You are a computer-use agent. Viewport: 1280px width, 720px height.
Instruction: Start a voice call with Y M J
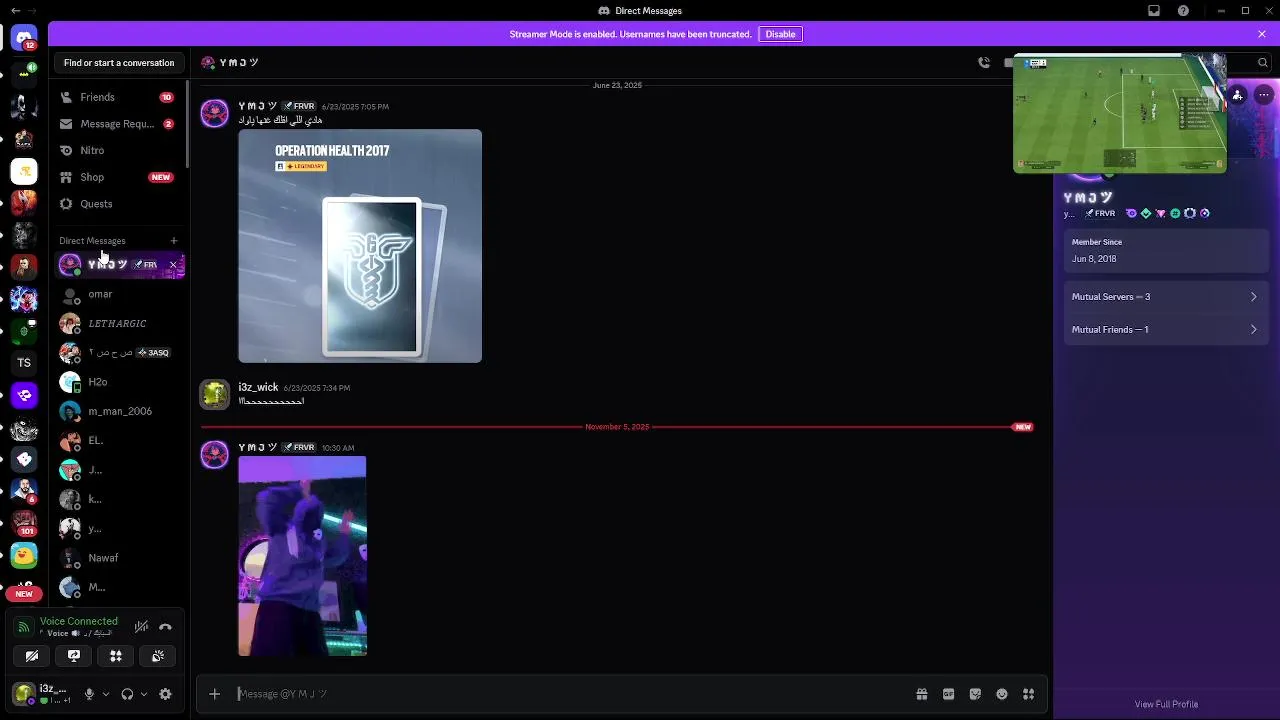[x=984, y=62]
